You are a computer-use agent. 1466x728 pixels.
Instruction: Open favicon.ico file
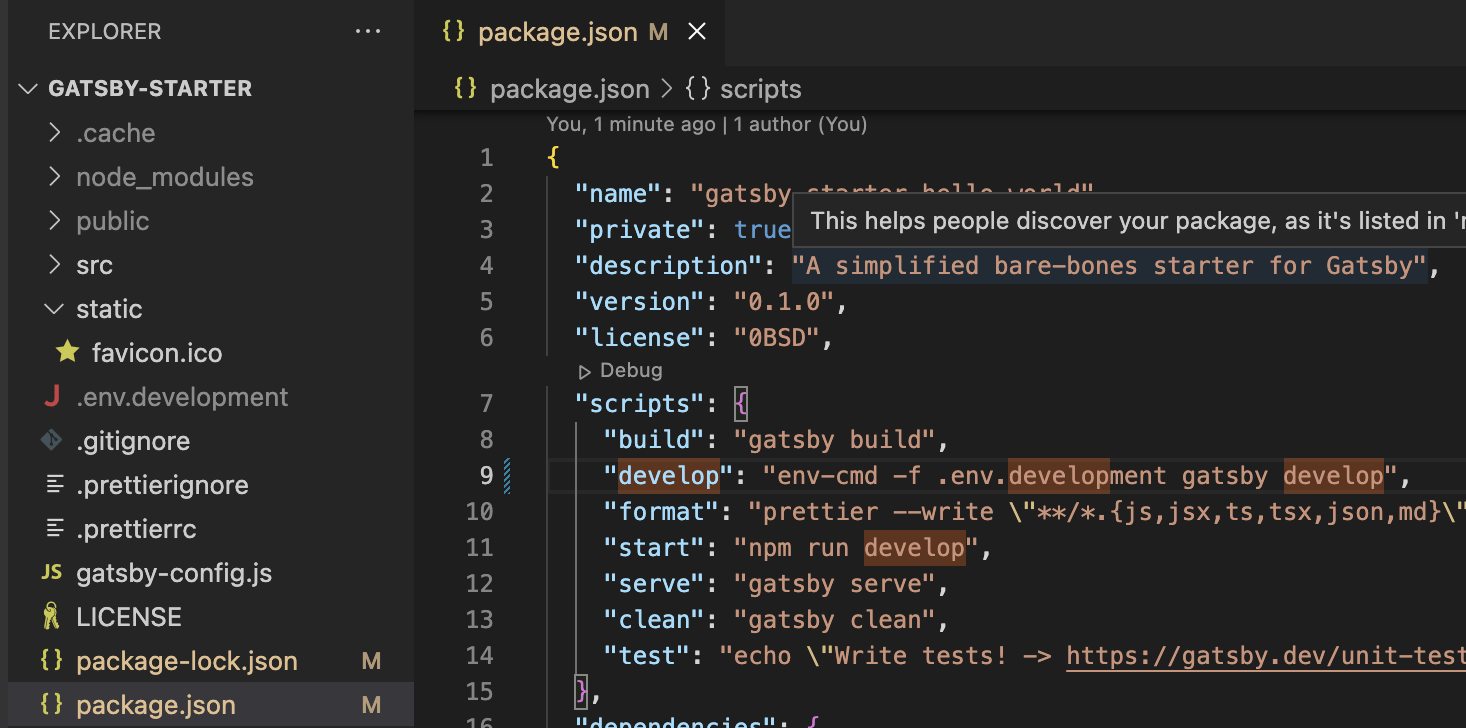point(157,353)
